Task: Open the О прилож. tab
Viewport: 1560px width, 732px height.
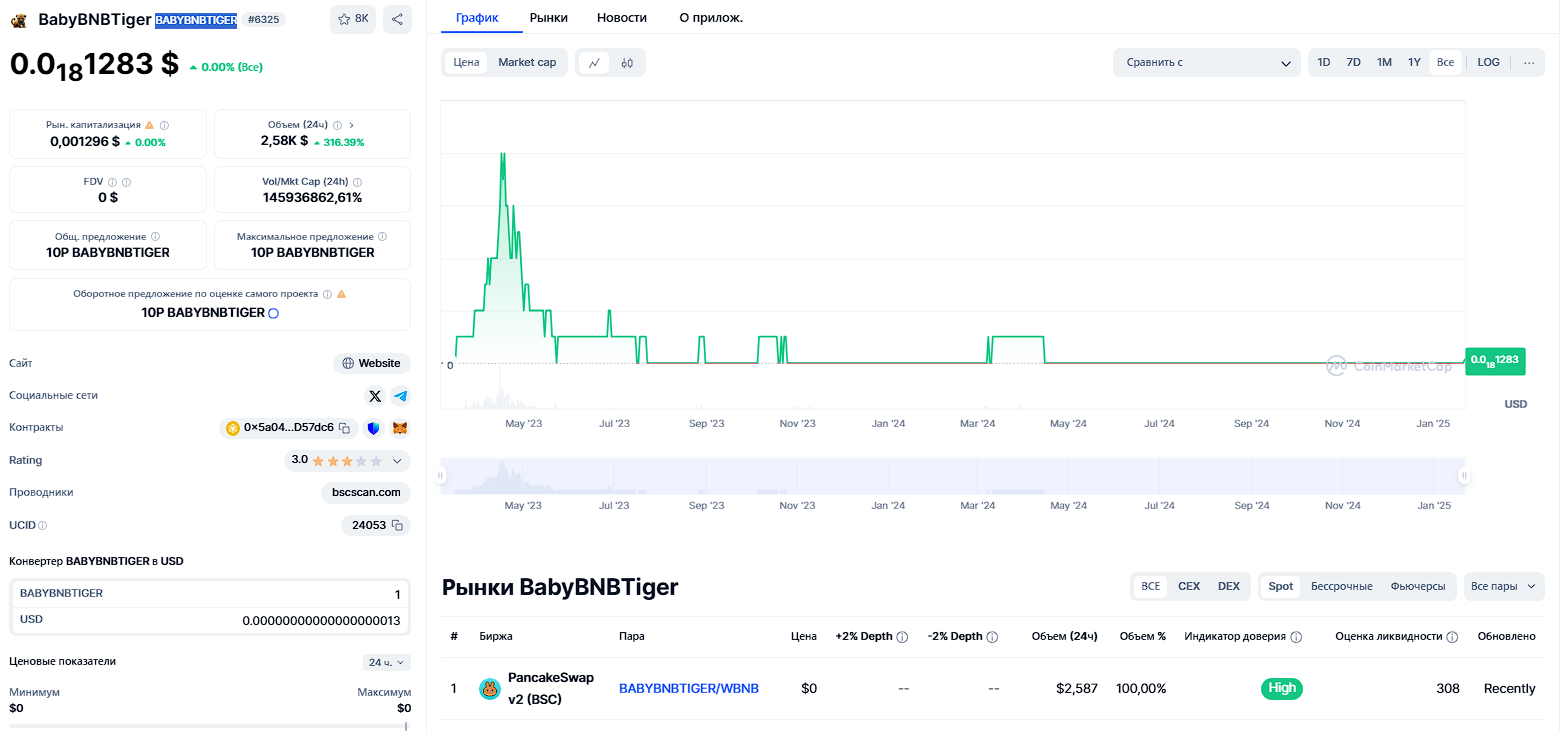Action: pos(711,18)
